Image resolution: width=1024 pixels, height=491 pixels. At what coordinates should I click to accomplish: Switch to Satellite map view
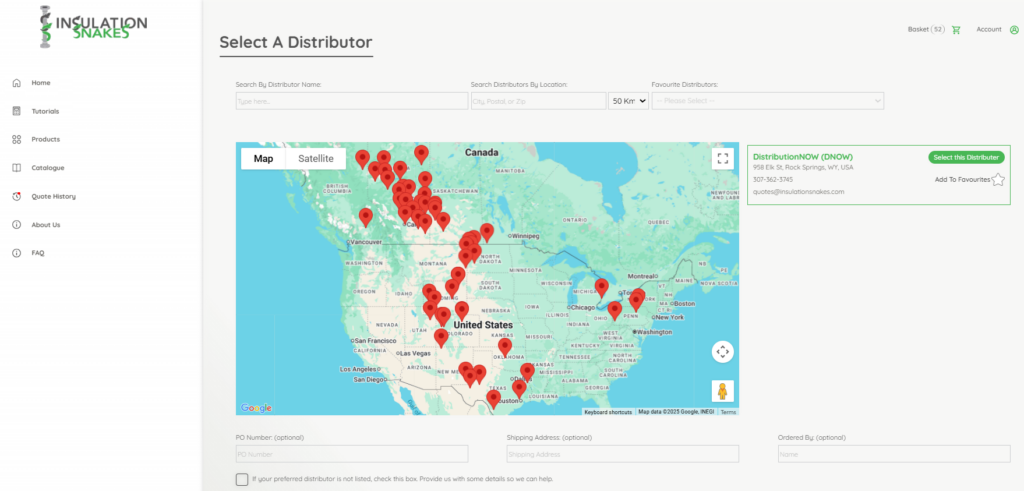[x=316, y=158]
